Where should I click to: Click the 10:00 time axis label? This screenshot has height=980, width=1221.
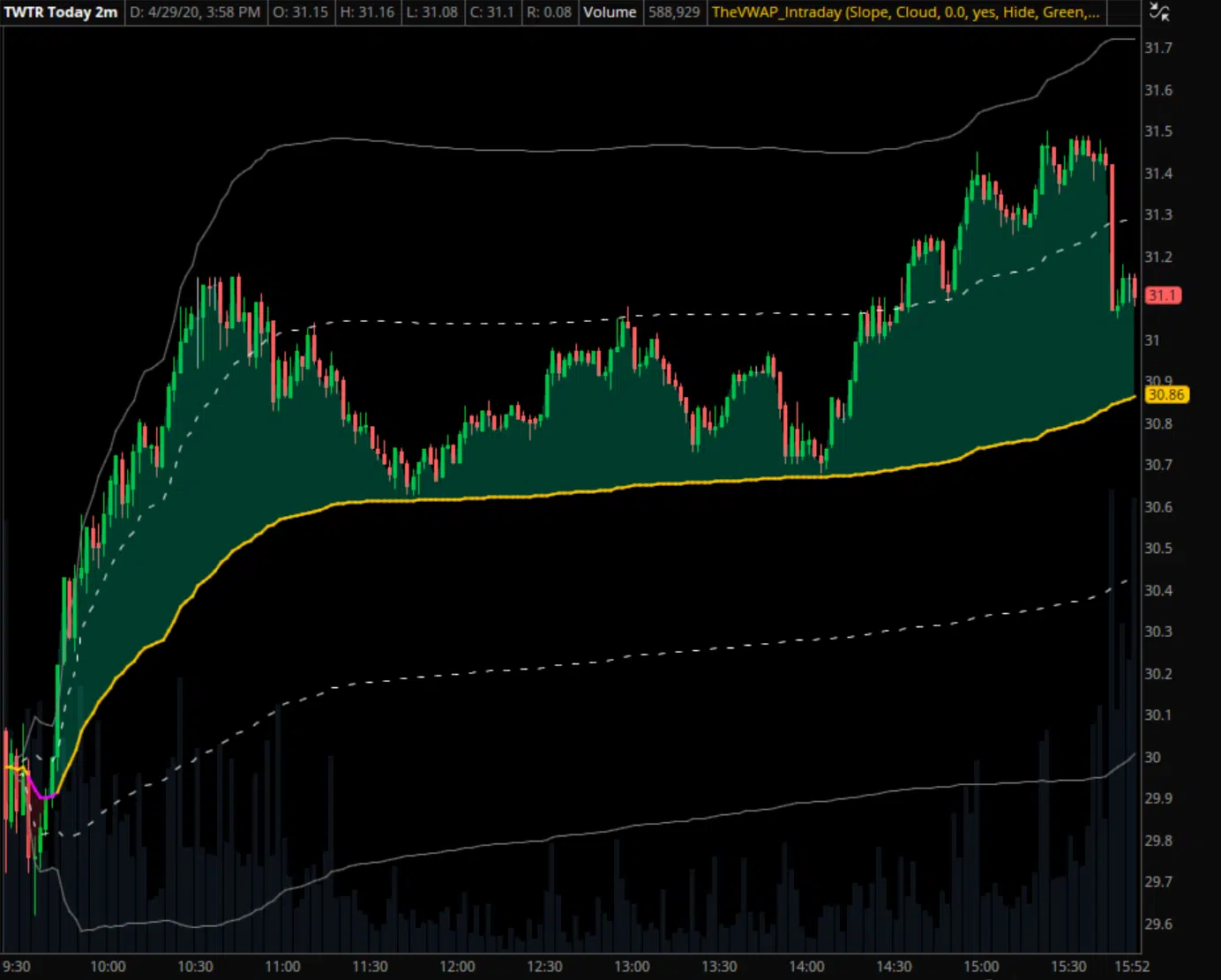click(108, 967)
